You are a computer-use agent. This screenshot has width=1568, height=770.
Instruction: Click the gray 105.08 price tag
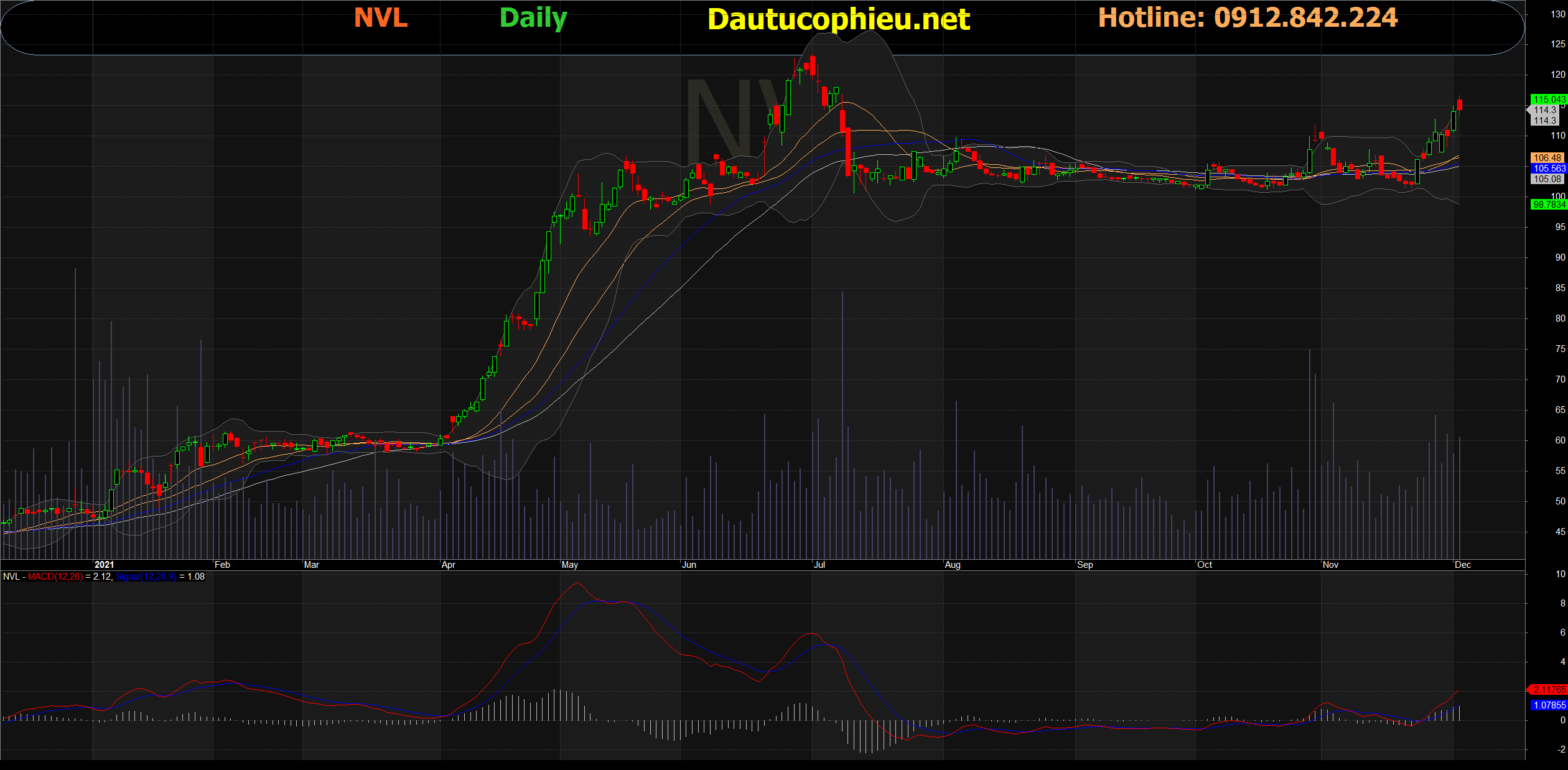tap(1547, 179)
